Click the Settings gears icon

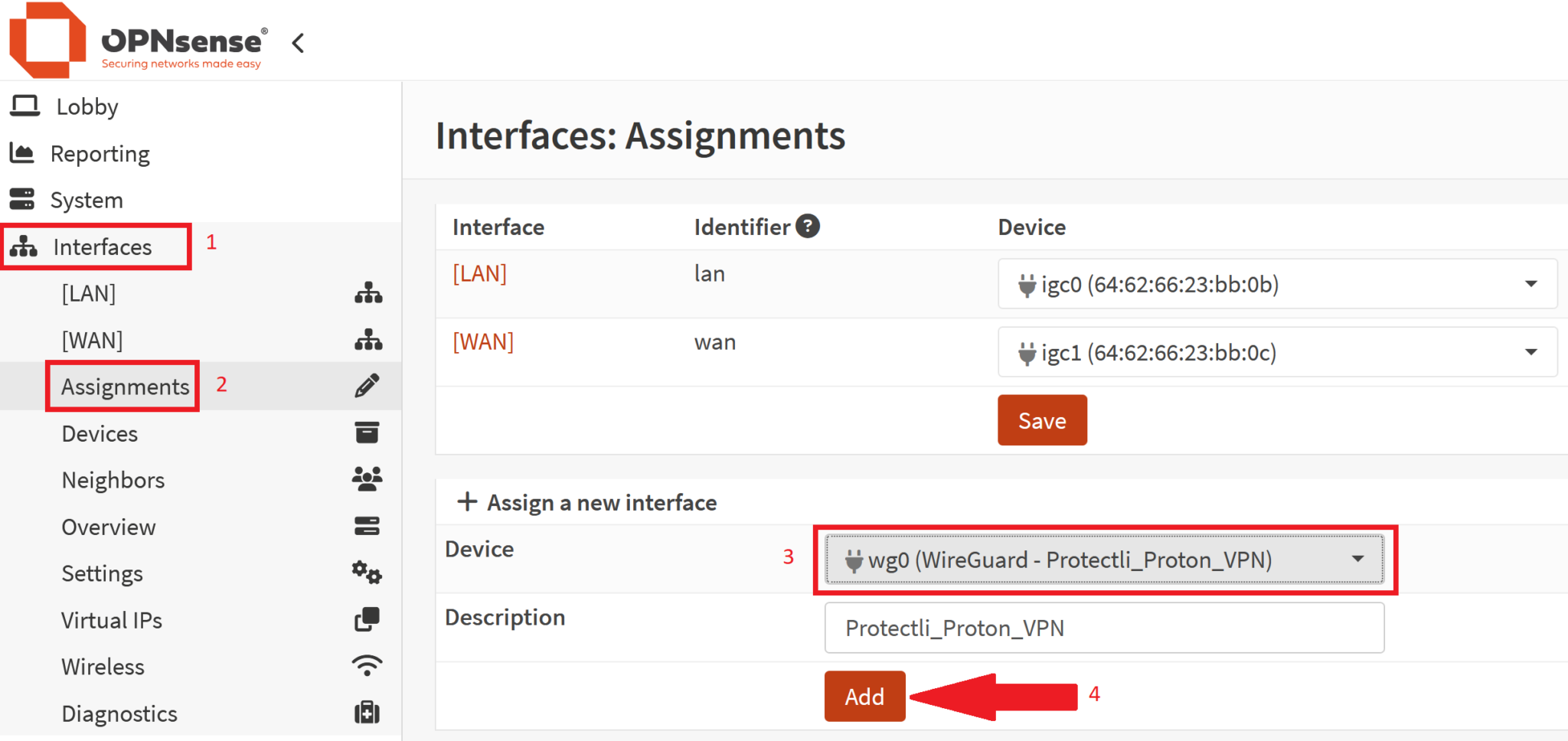pyautogui.click(x=367, y=573)
